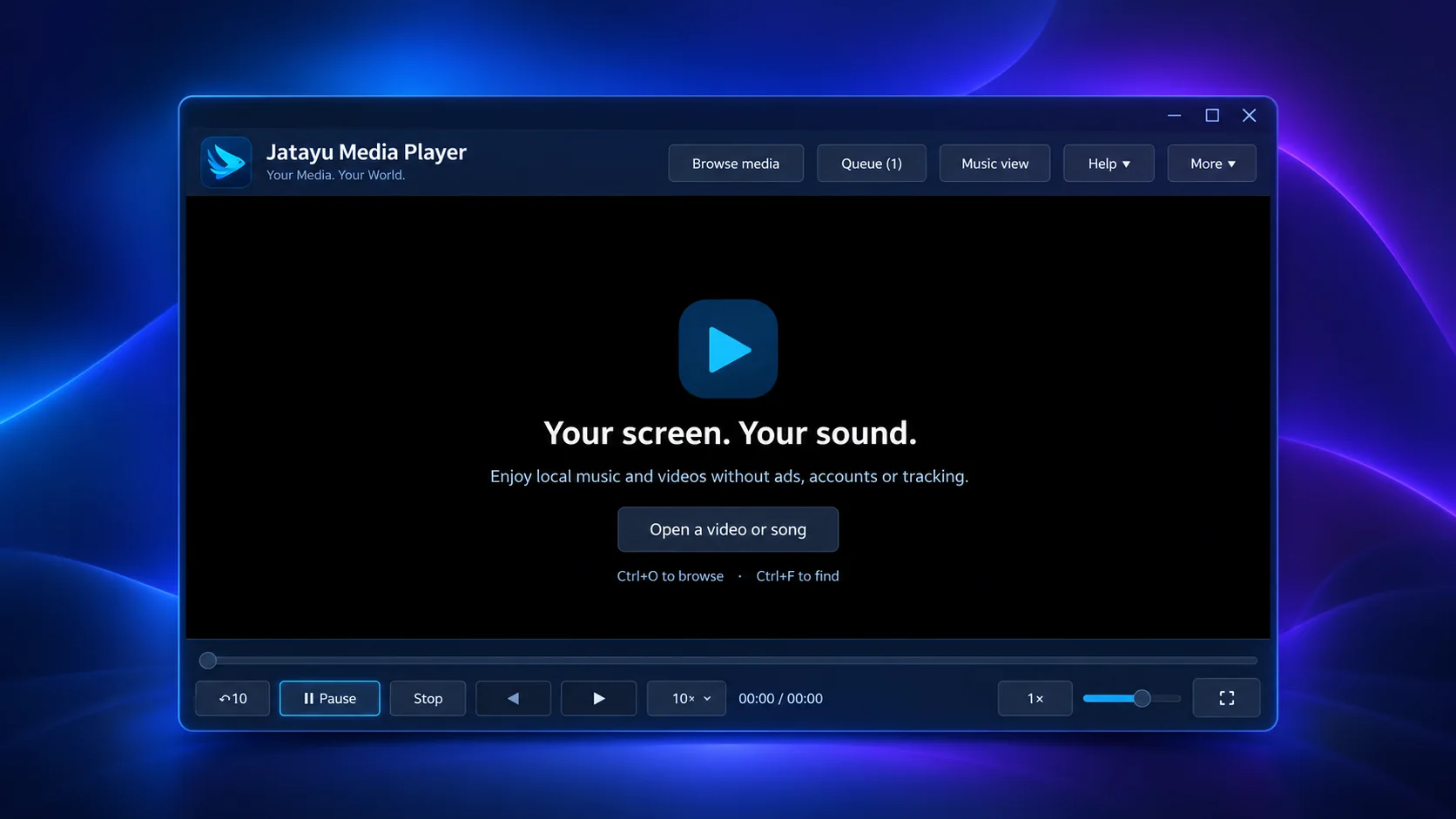Rewind 10 seconds with the back button

coord(233,698)
